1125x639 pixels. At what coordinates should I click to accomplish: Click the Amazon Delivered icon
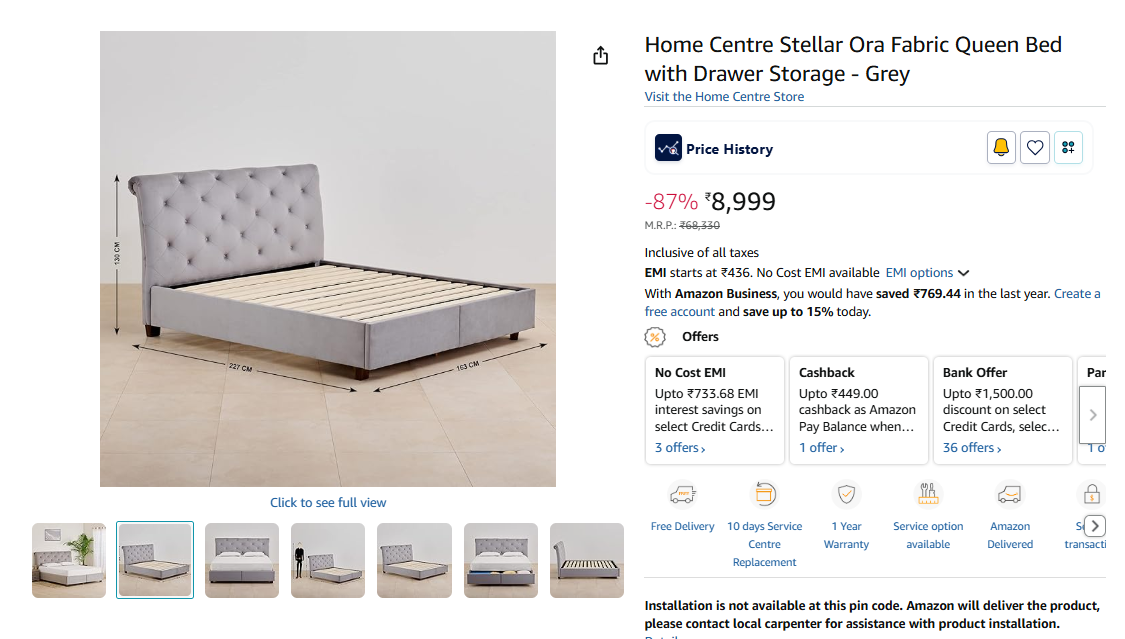(1010, 495)
